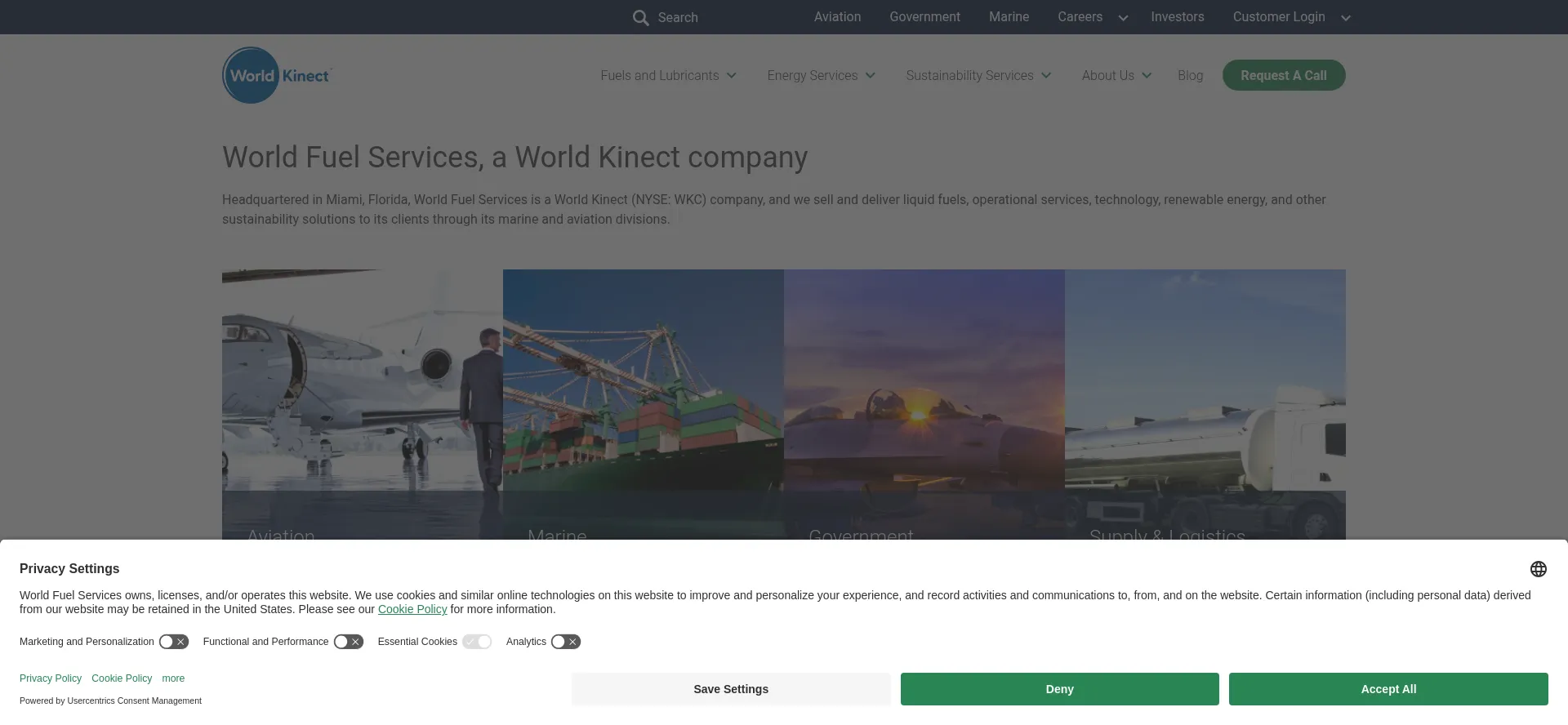Open the About Us menu
Viewport: 1568px width, 725px height.
[x=1116, y=75]
